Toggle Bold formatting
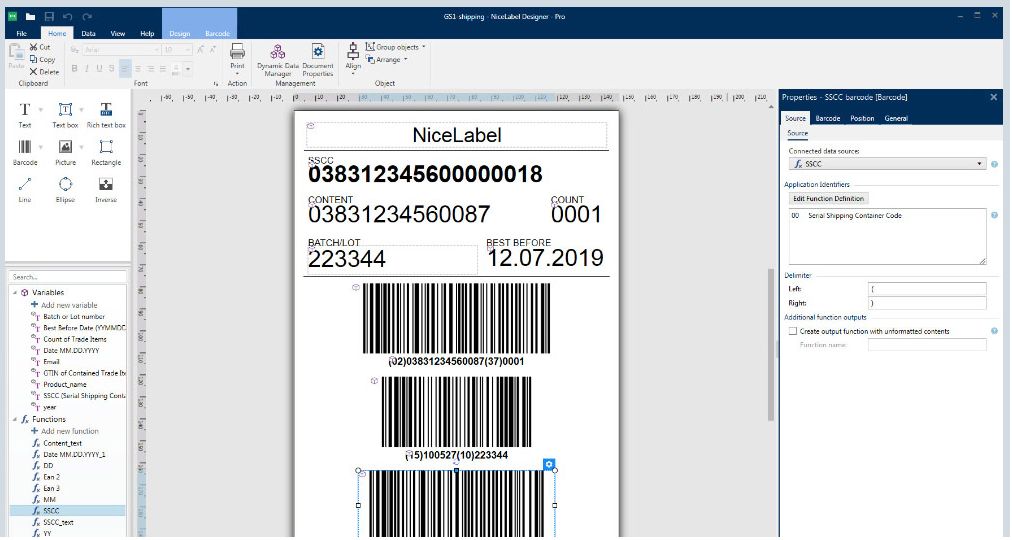The image size is (1012, 540). pos(74,68)
